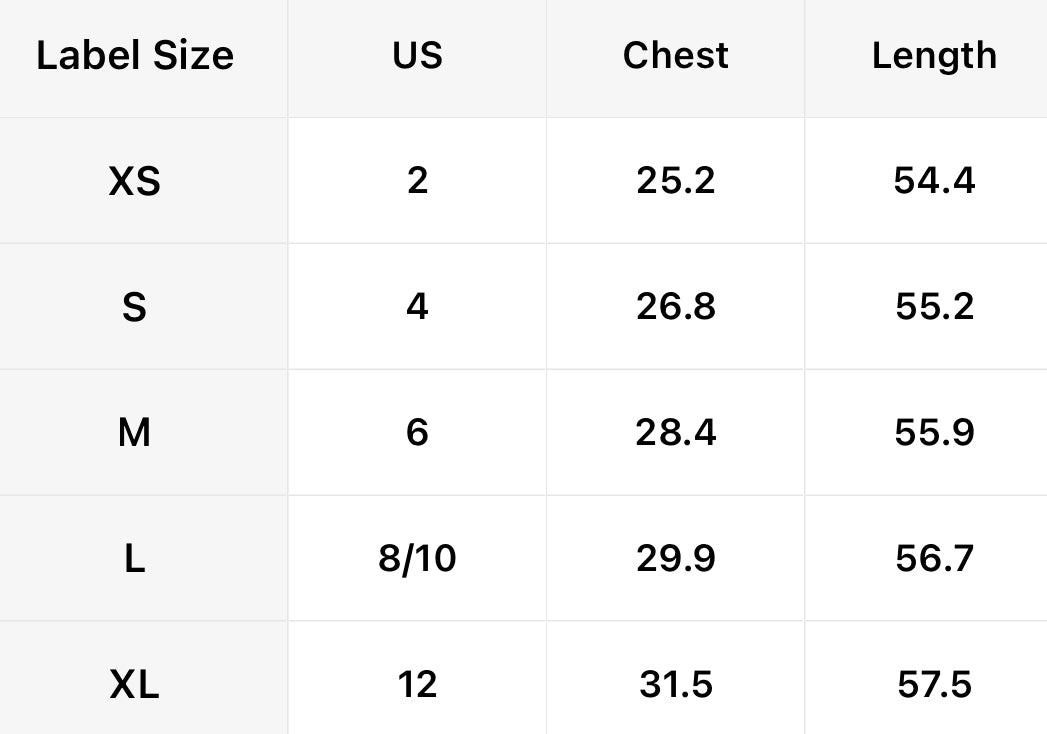
Task: Click the chest value 31.5
Action: 675,685
